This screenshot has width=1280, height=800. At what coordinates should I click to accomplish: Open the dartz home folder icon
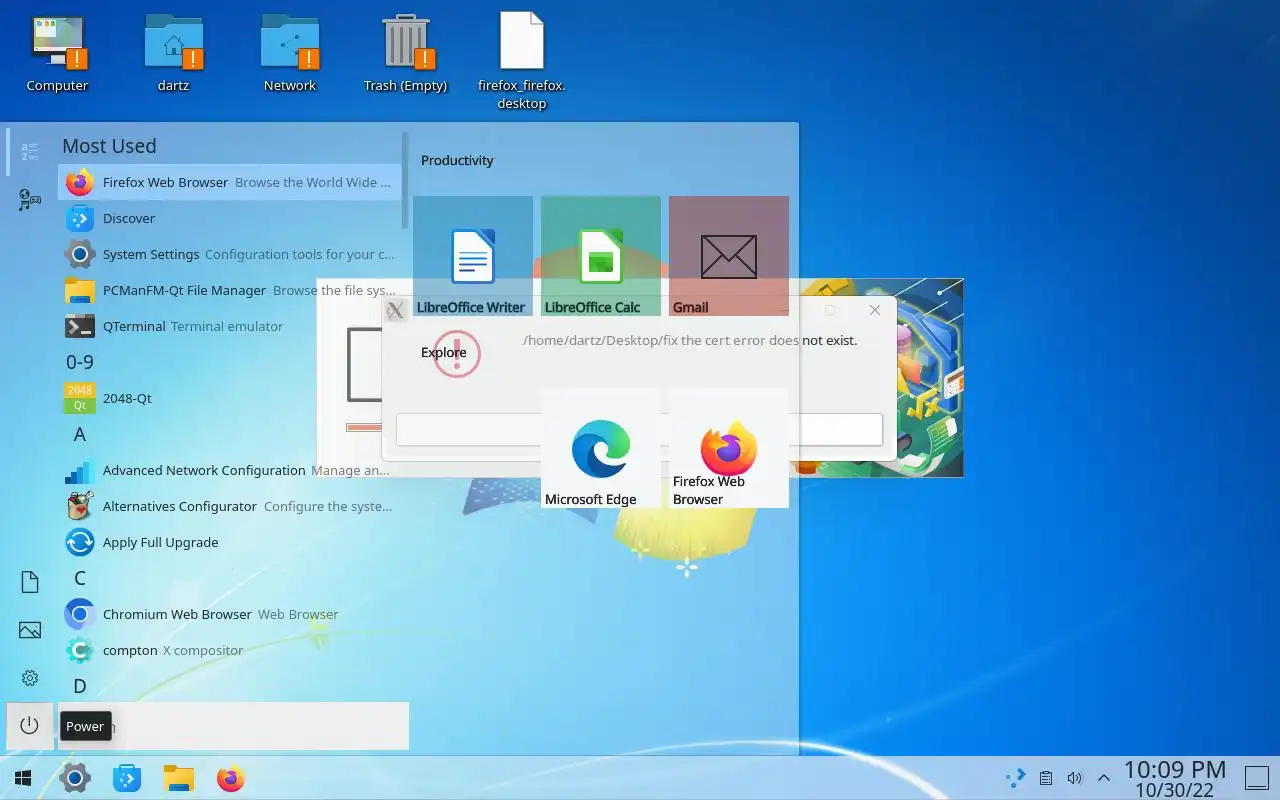pos(173,52)
